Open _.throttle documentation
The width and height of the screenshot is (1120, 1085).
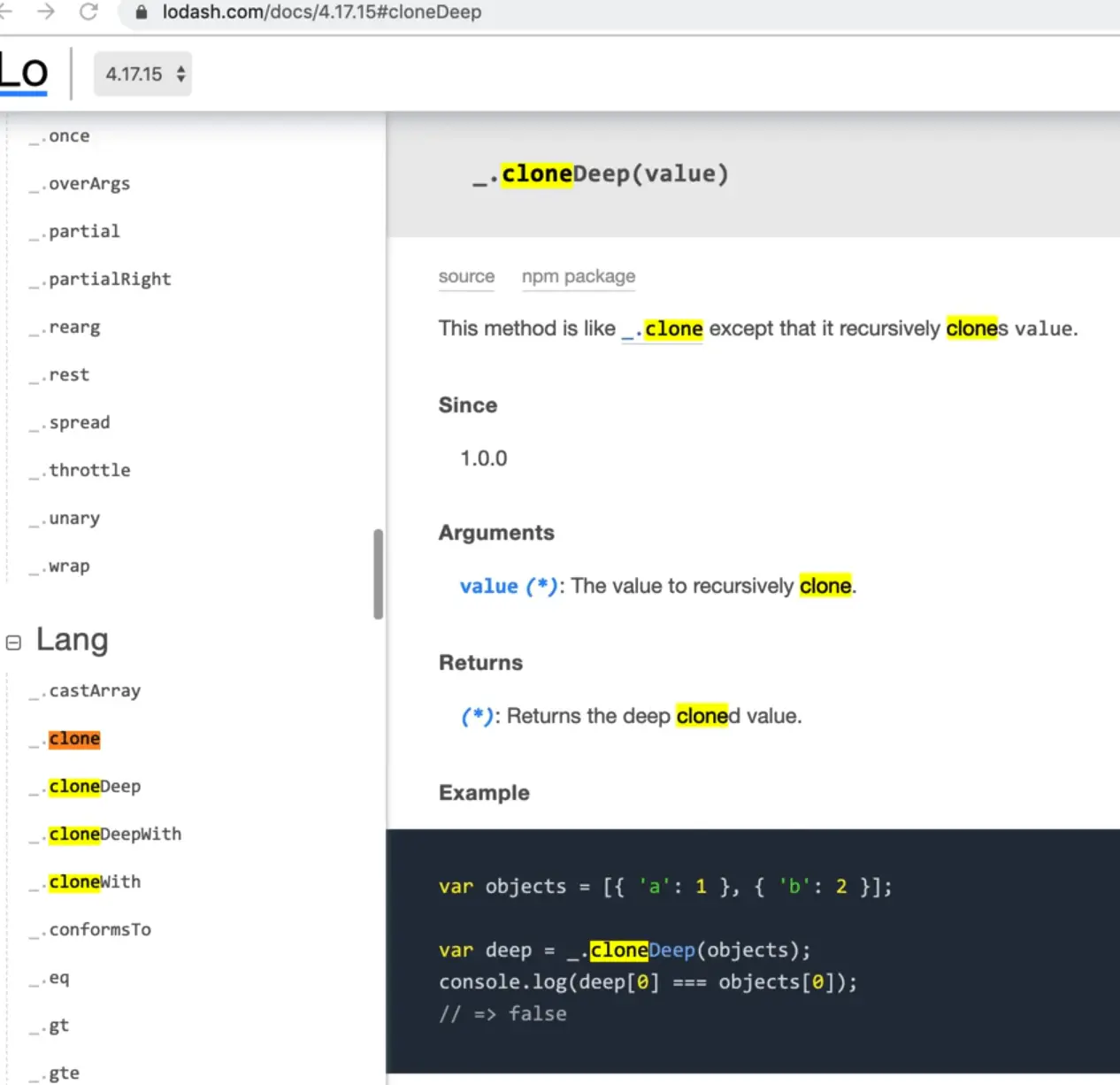tap(88, 470)
